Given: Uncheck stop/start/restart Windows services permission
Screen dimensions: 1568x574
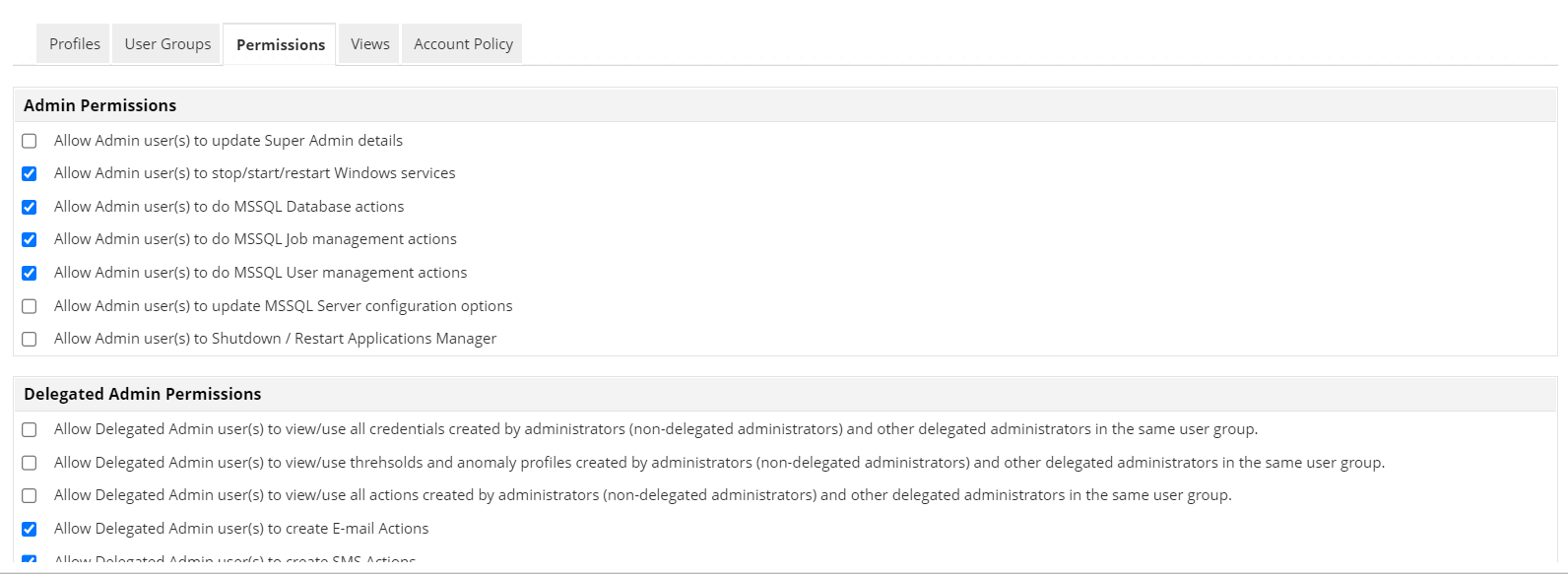Looking at the screenshot, I should (x=30, y=174).
